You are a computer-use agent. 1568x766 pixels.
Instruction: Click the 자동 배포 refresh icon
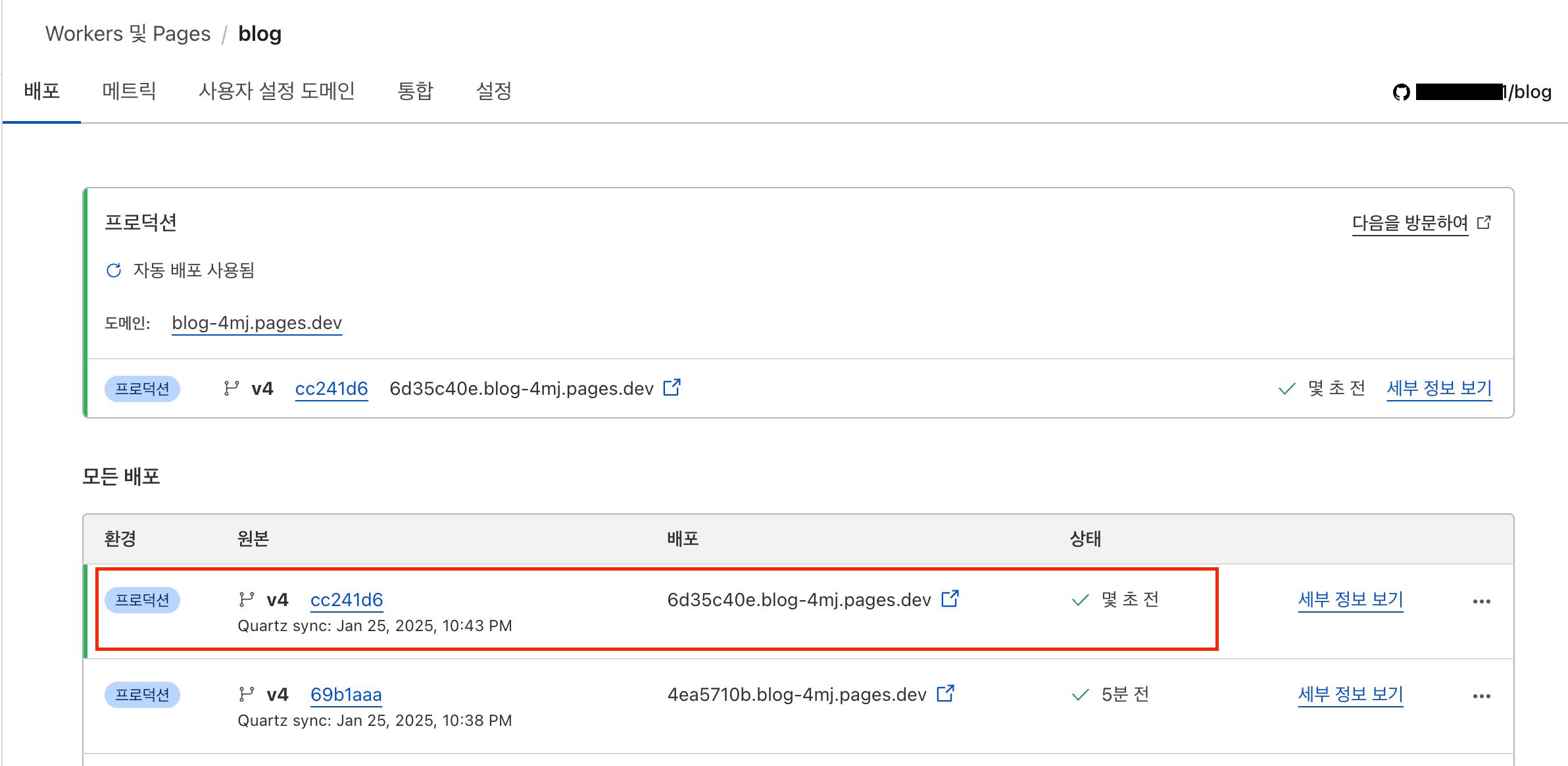pos(114,270)
